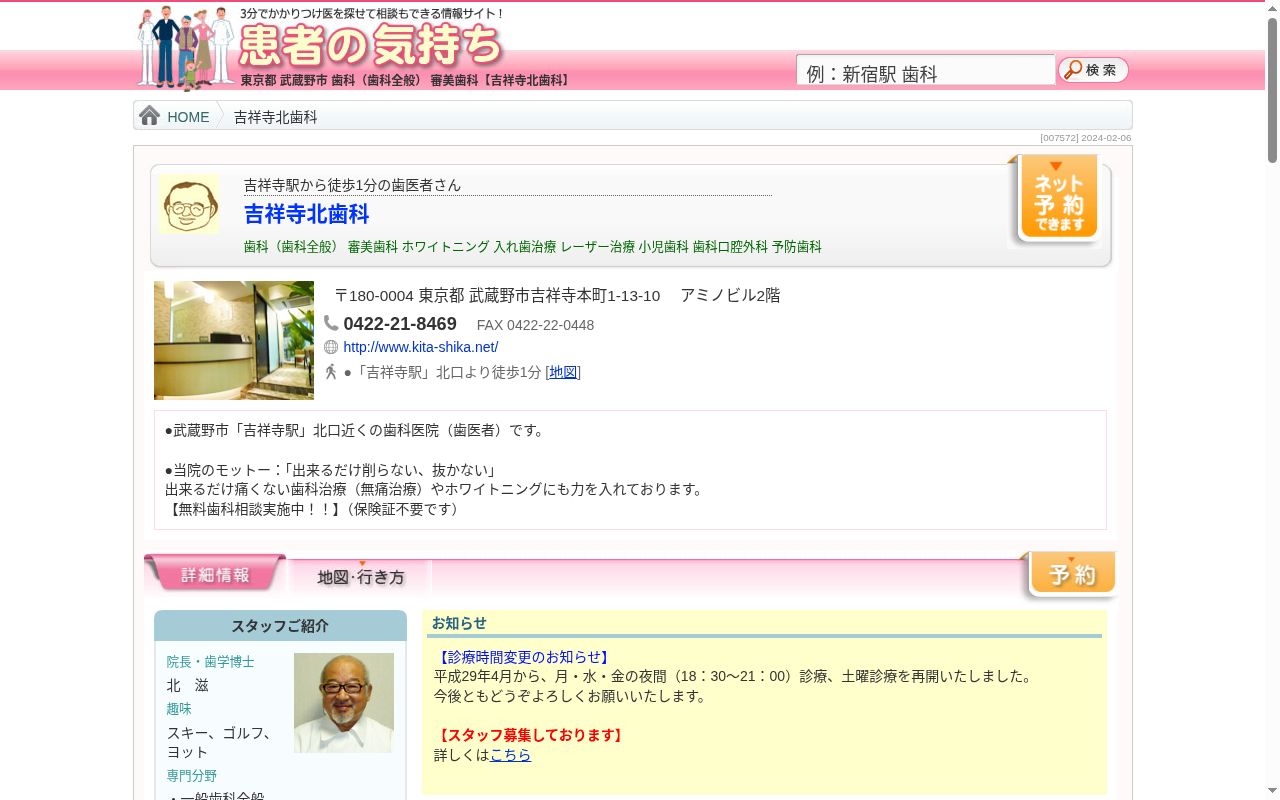The image size is (1280, 800).
Task: Click the phone number 0422-21-8469
Action: (x=400, y=324)
